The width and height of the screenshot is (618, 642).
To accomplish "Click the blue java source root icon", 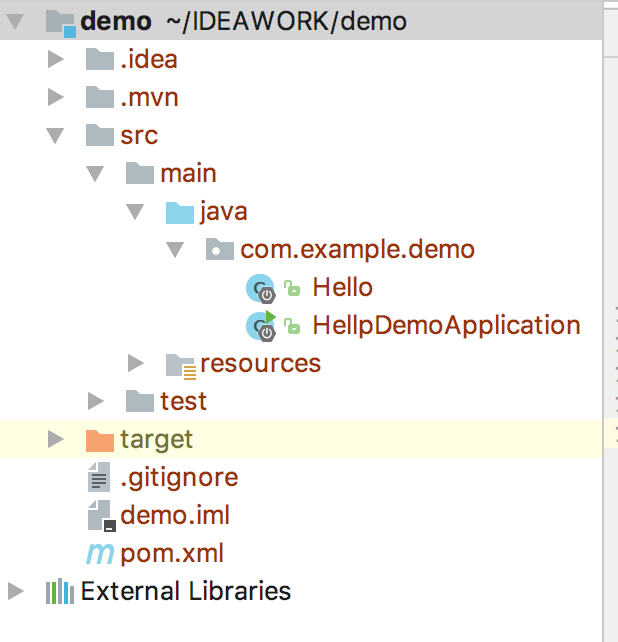I will pos(180,213).
